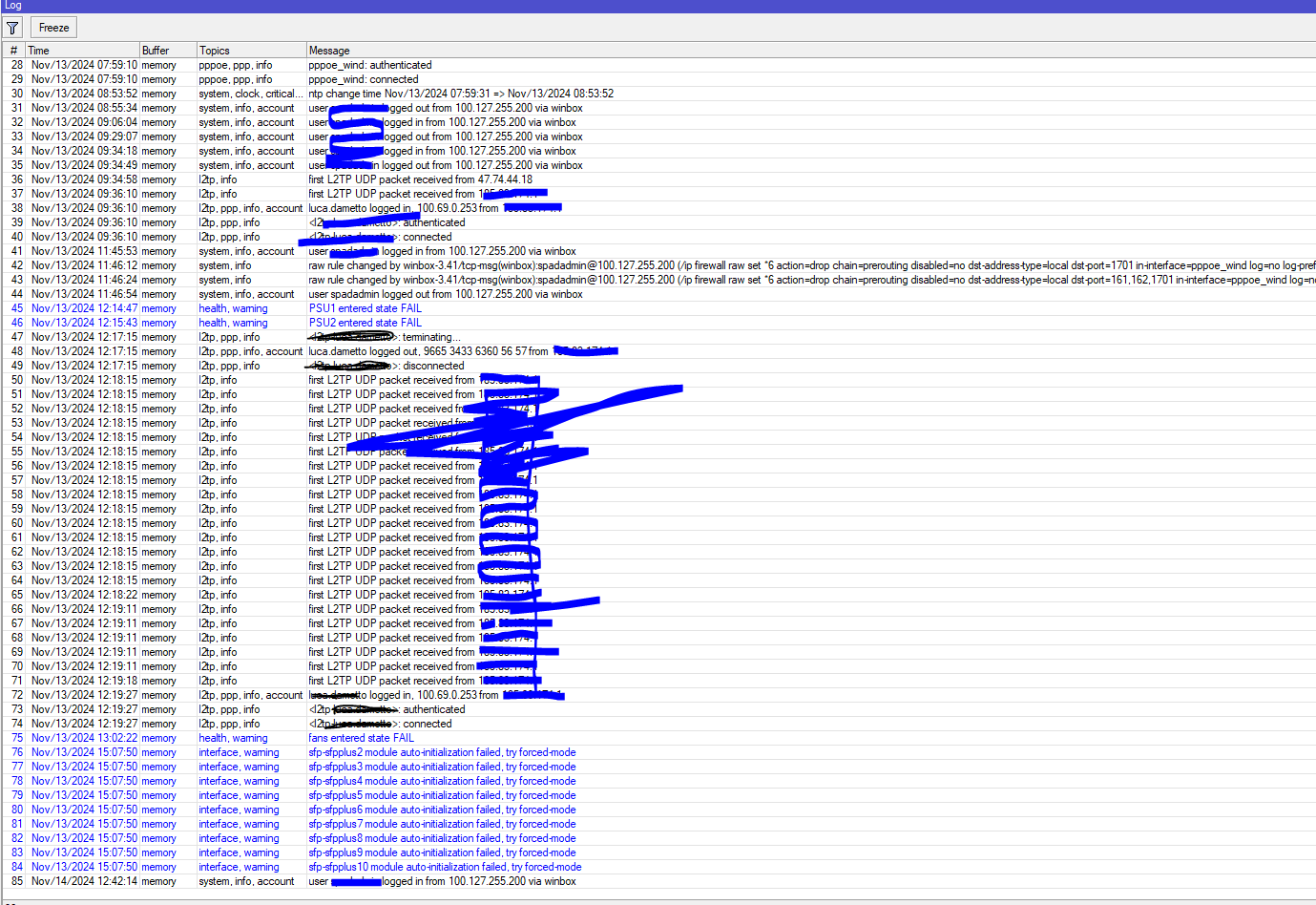Image resolution: width=1316 pixels, height=905 pixels.
Task: Click the time cell 'Nov/13/2024 11:45:53'
Action: [84, 251]
